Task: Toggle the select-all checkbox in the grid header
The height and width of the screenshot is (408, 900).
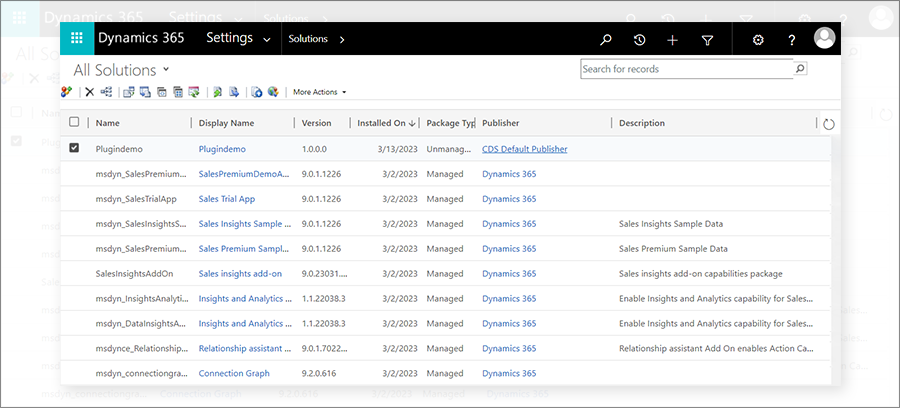Action: 74,122
